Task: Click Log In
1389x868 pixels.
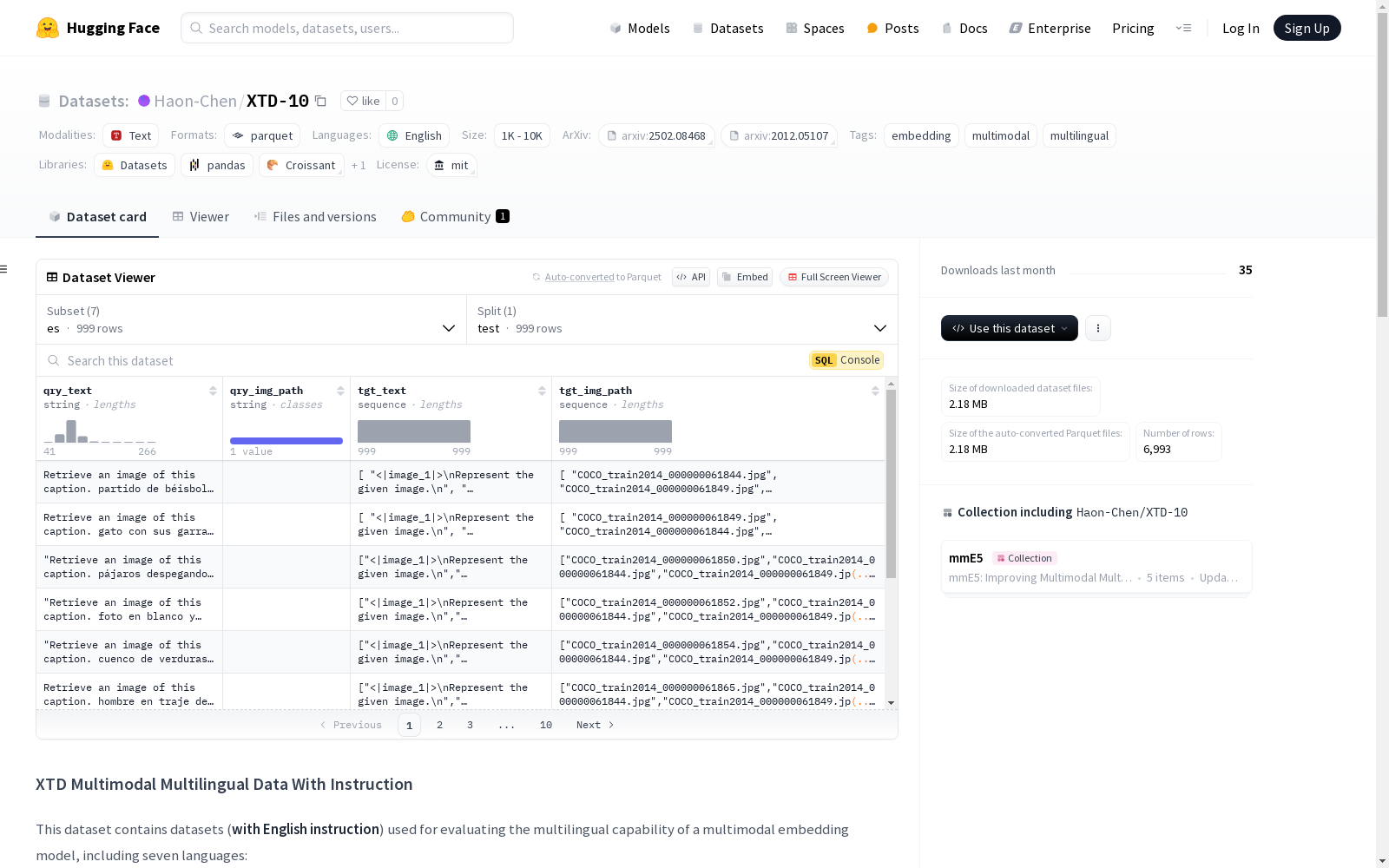Action: [1241, 28]
